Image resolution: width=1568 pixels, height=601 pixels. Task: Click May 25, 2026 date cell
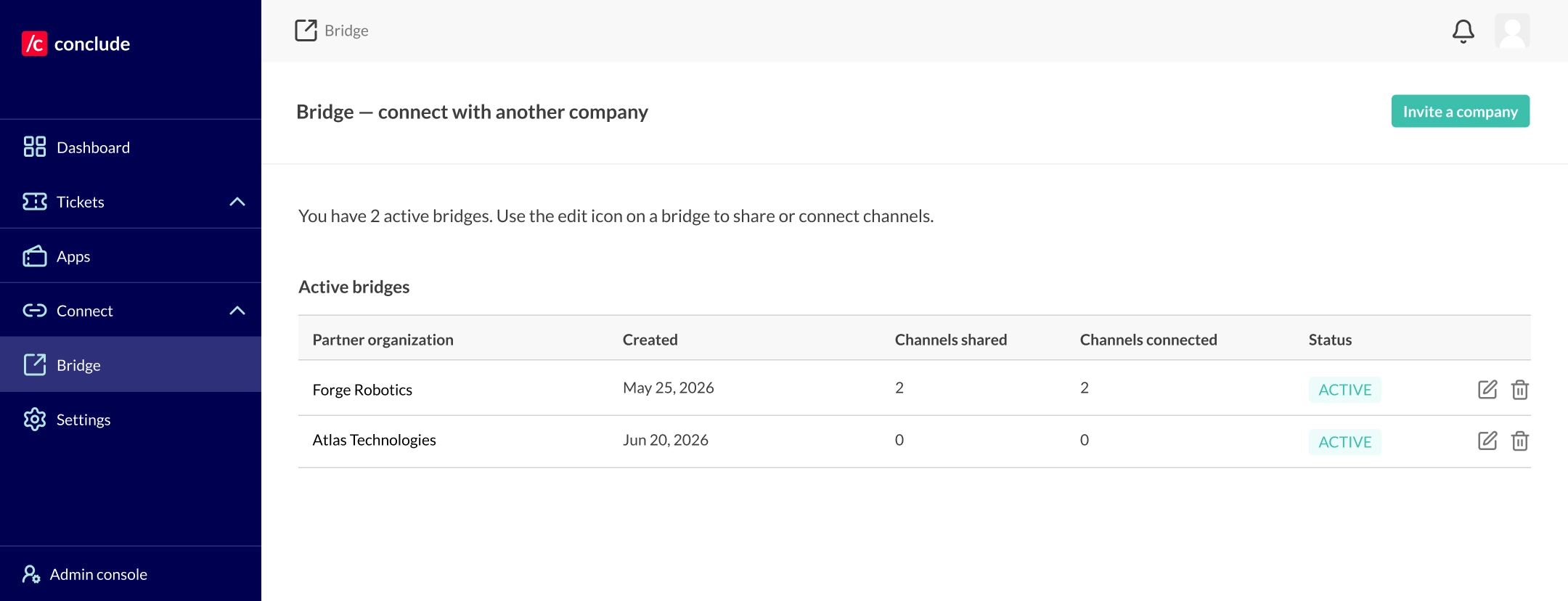pos(668,388)
